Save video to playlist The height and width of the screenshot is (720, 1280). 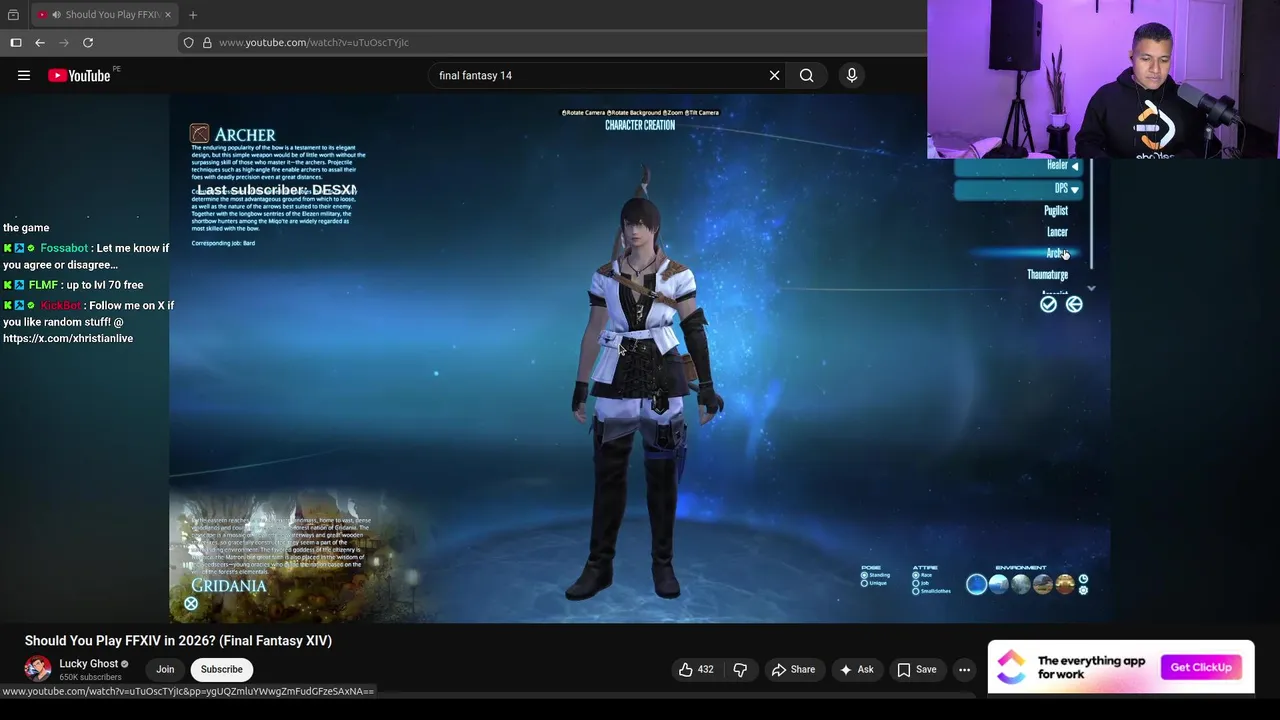click(916, 669)
